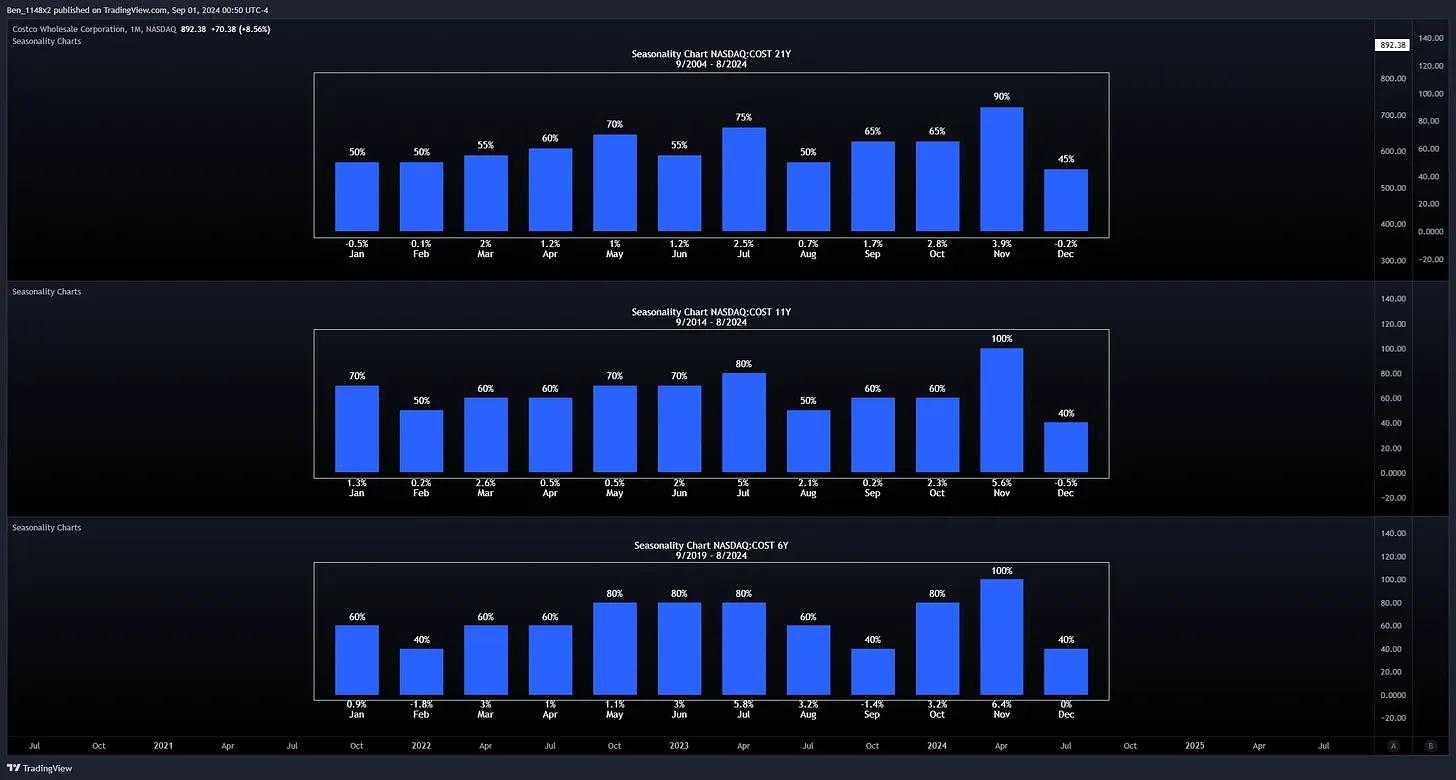The image size is (1456, 780).
Task: Click the B scale button
Action: click(1431, 746)
